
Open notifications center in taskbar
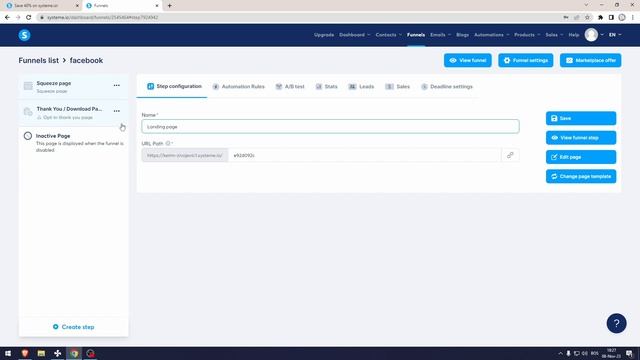coord(629,353)
